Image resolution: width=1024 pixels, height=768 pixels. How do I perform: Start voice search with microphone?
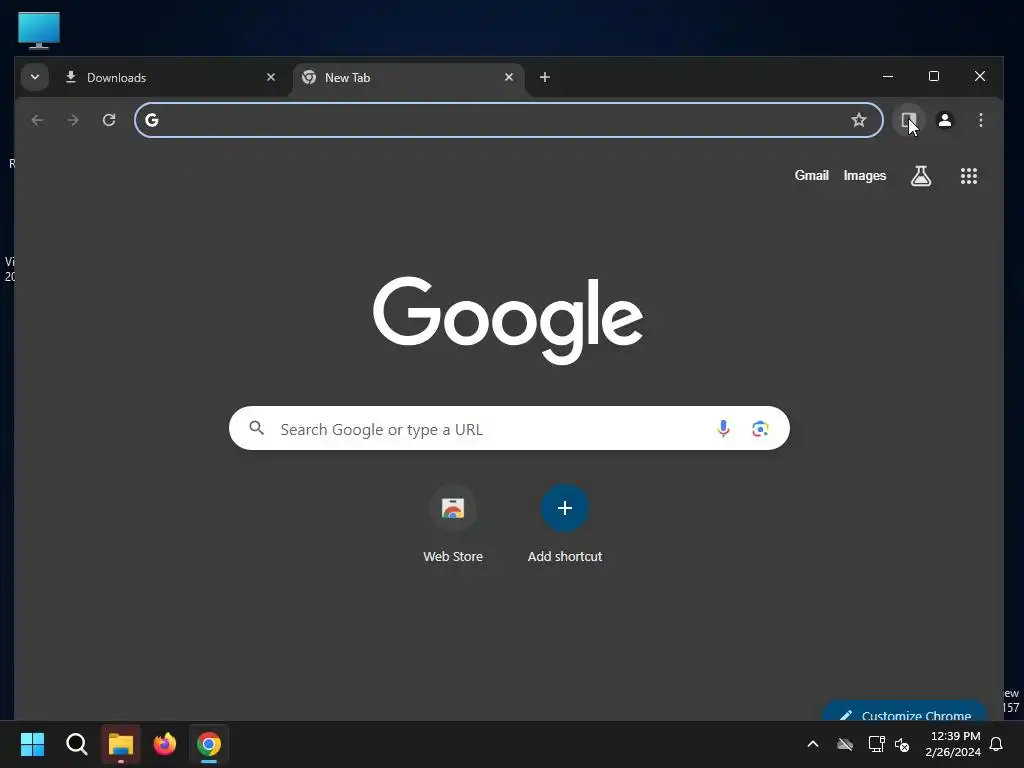coord(723,428)
